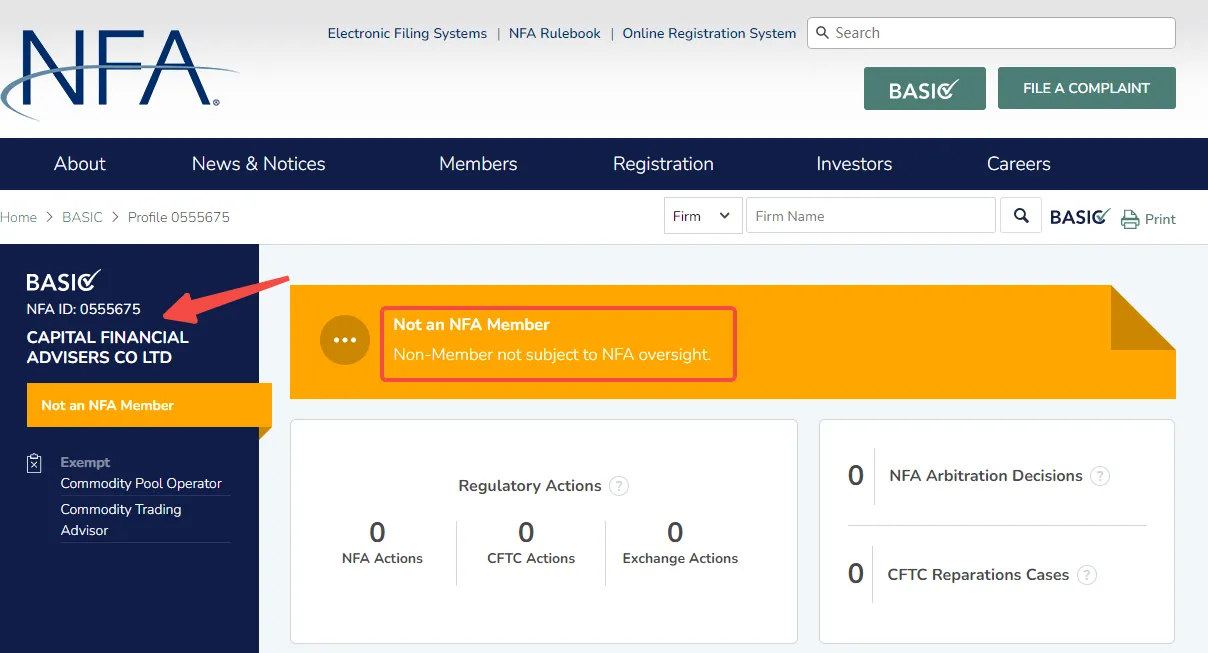This screenshot has height=653, width=1208.
Task: Click the NFA Arbitration Decisions label
Action: (x=986, y=476)
